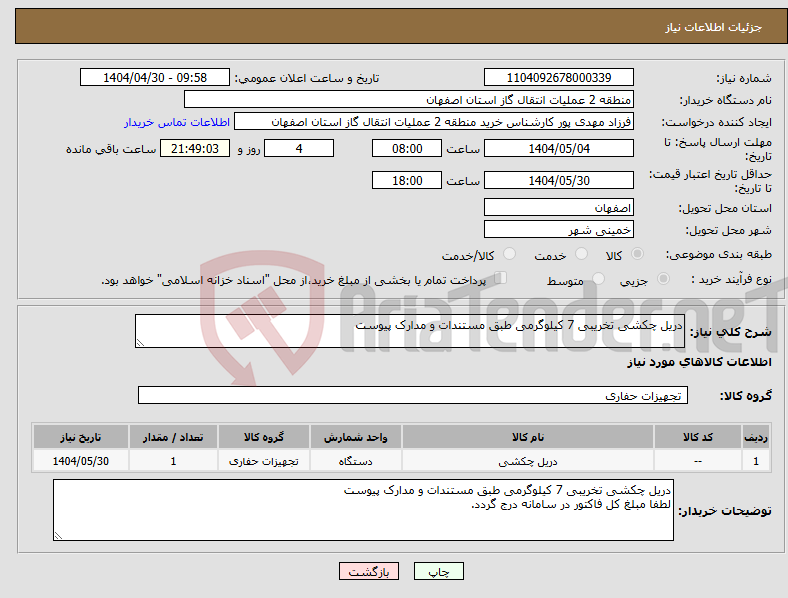788x598 pixels.
Task: Click the نوع فرآیند خرید label
Action: (731, 279)
